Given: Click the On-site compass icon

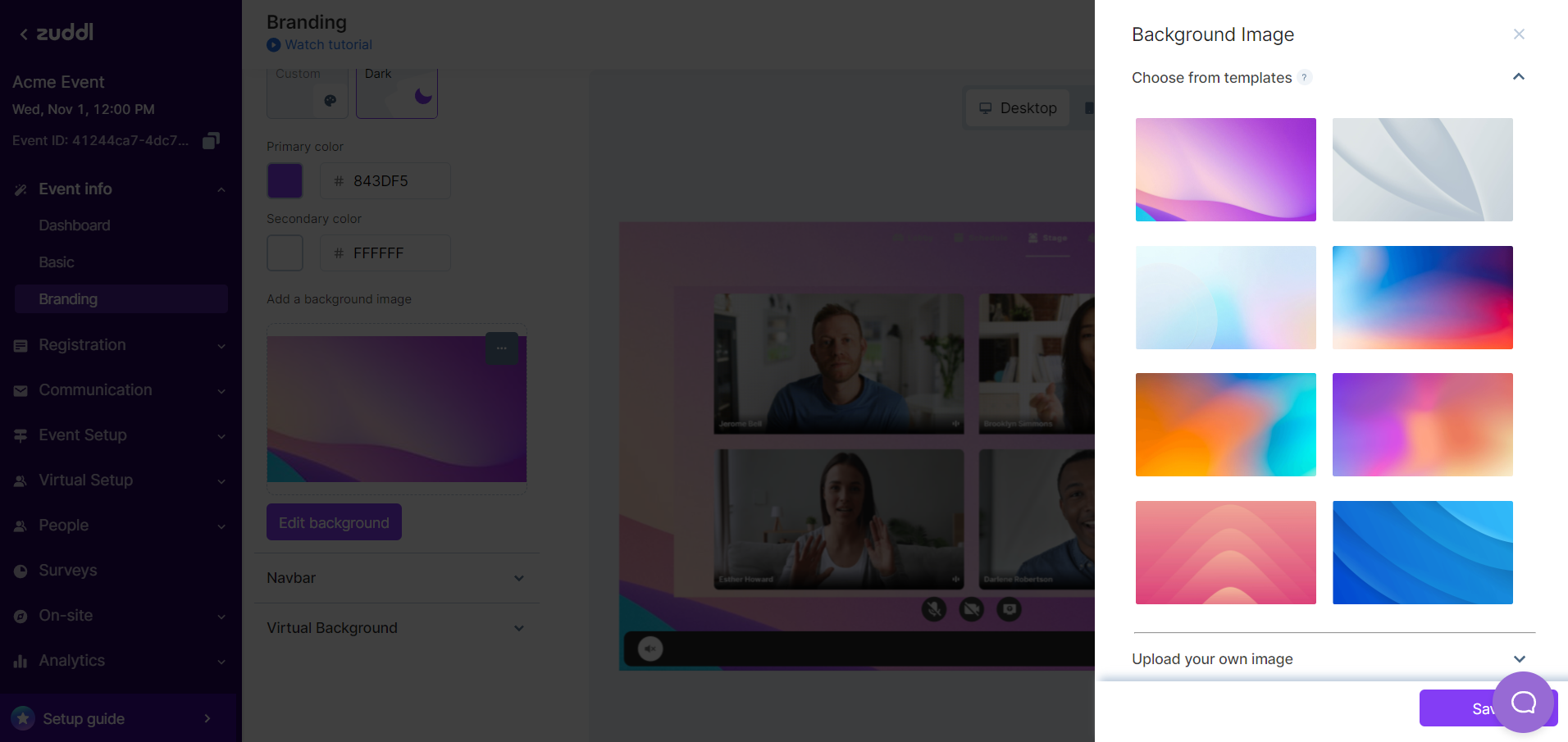Looking at the screenshot, I should click(x=21, y=616).
